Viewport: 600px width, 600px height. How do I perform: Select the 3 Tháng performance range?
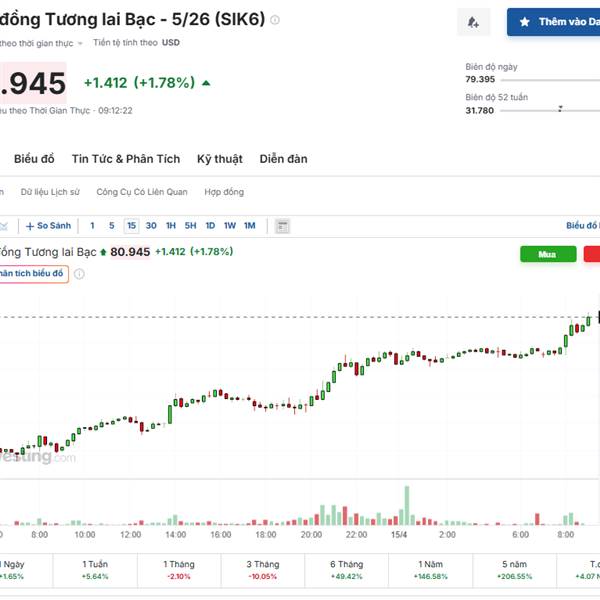point(263,570)
